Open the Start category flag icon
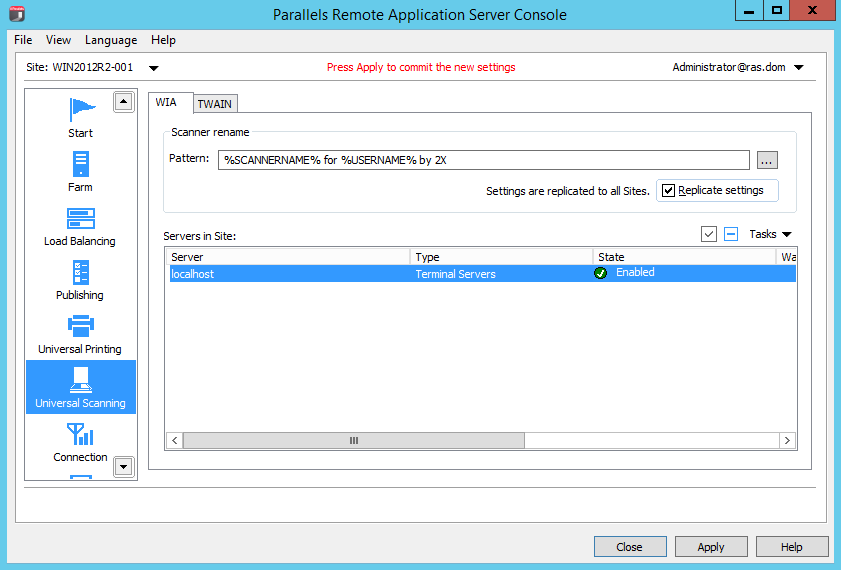 point(82,109)
